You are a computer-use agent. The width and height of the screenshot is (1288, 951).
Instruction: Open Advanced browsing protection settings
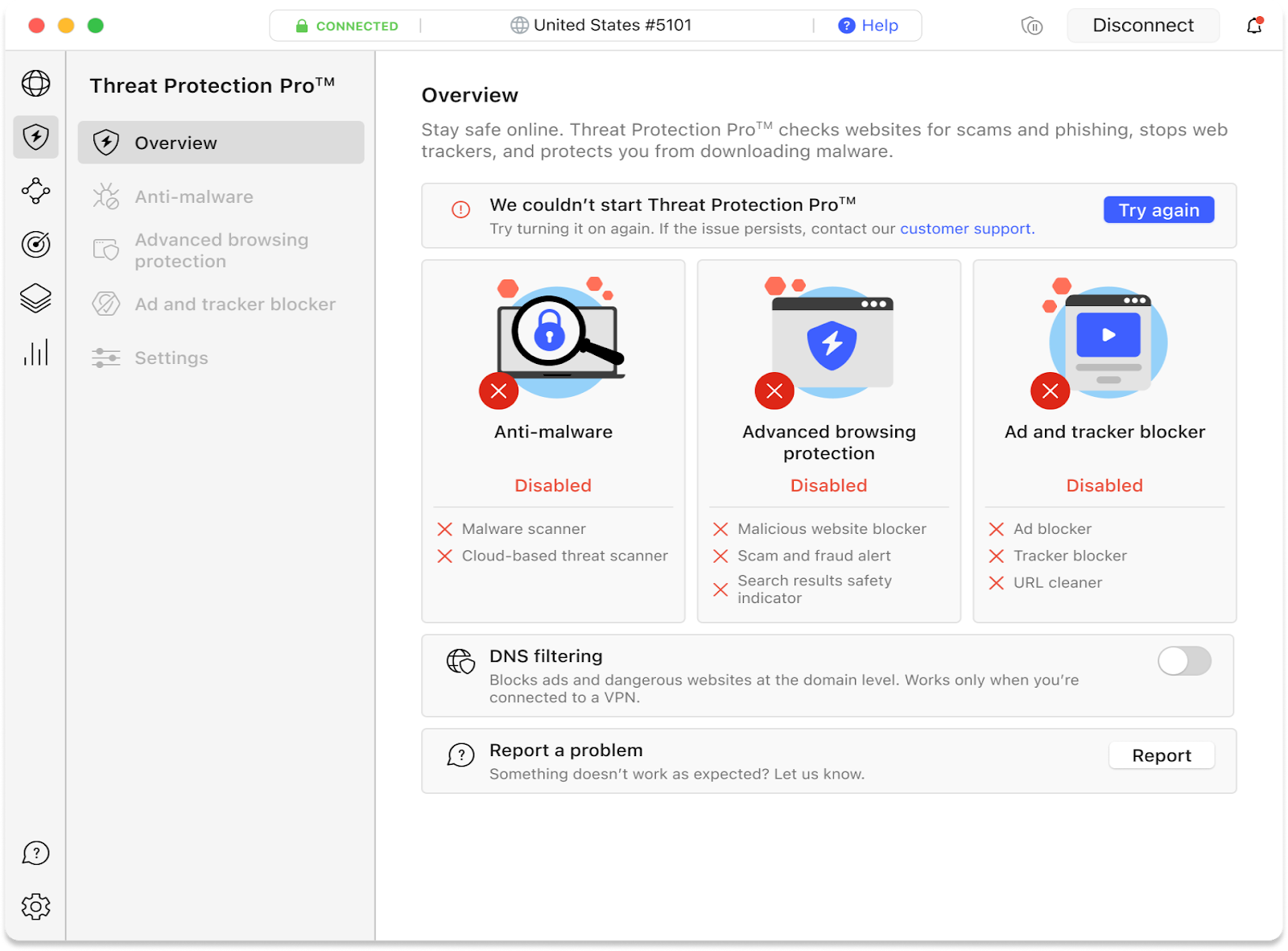pyautogui.click(x=221, y=250)
